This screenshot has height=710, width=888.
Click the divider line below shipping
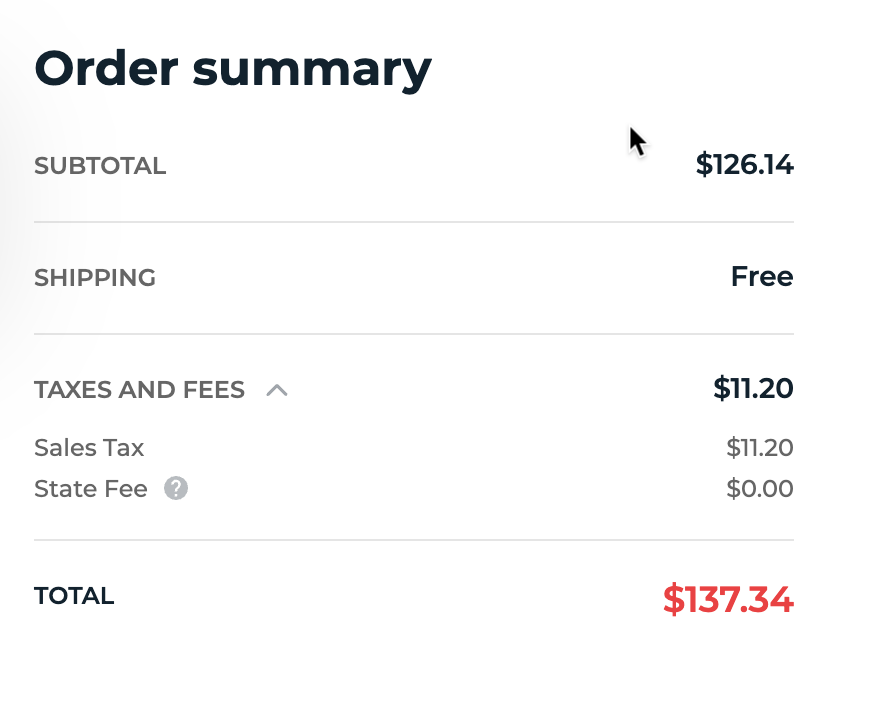[414, 334]
